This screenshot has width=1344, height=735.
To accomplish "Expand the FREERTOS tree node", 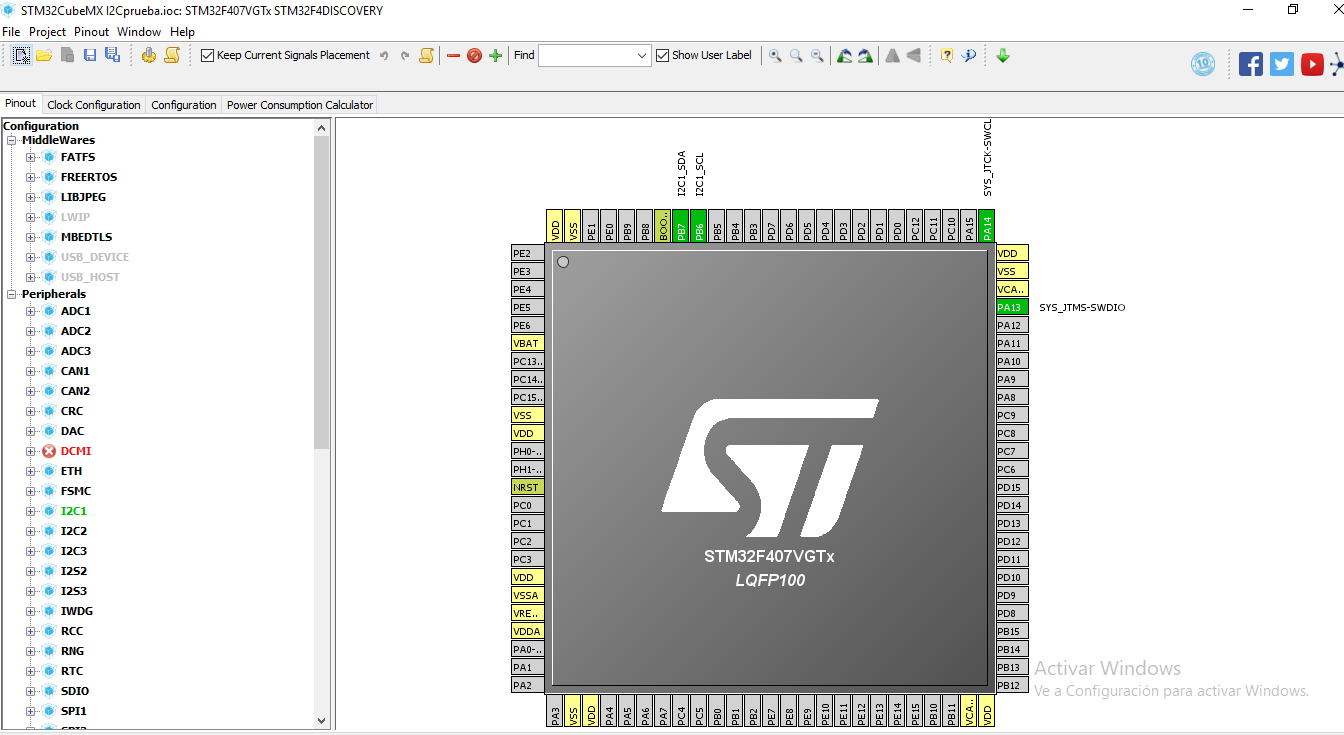I will [x=30, y=177].
